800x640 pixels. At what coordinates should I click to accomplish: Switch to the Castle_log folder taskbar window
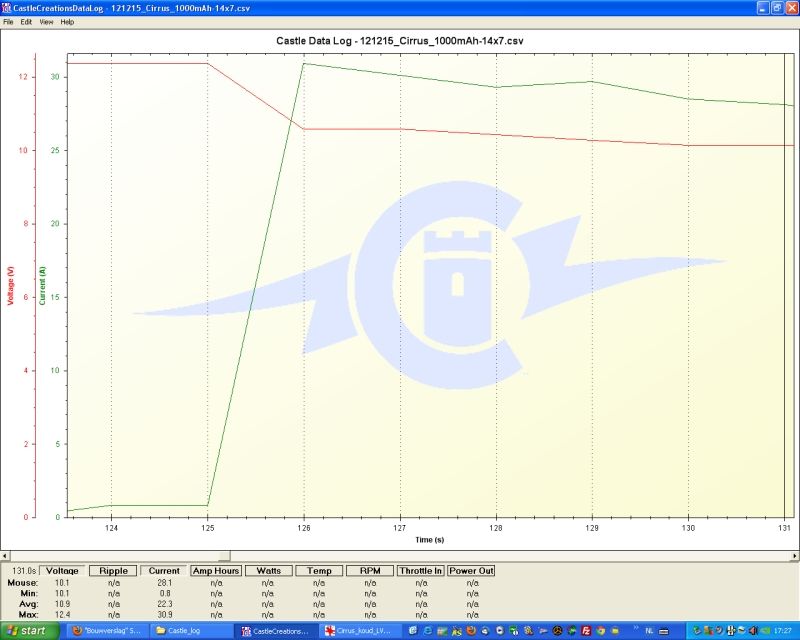193,631
